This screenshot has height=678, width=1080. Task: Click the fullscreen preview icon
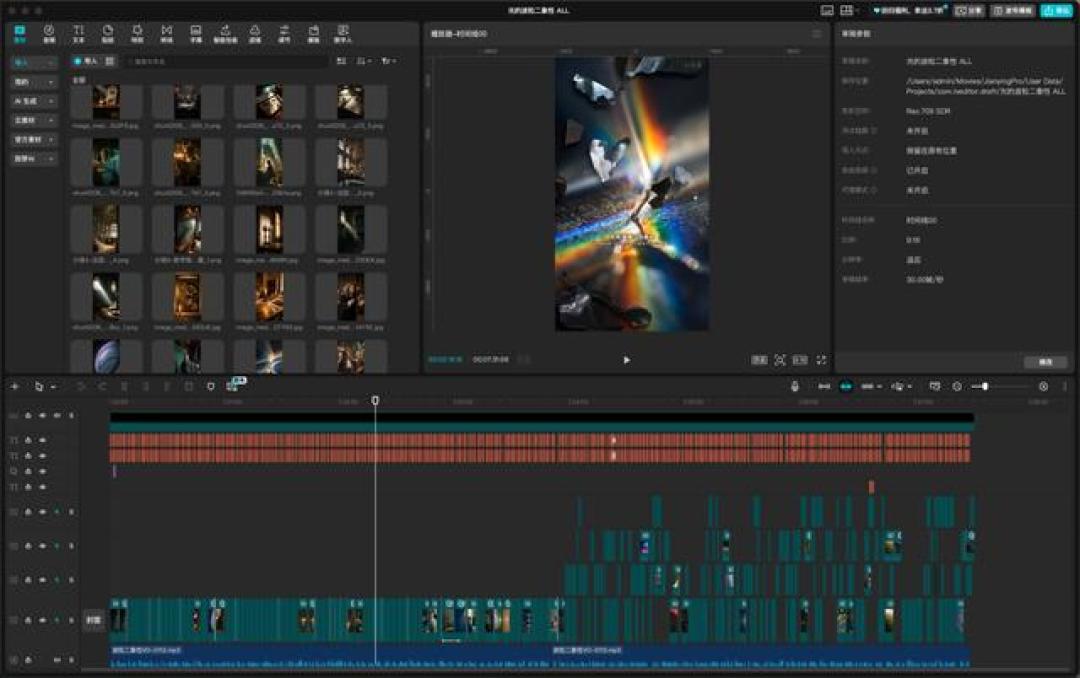pyautogui.click(x=821, y=360)
